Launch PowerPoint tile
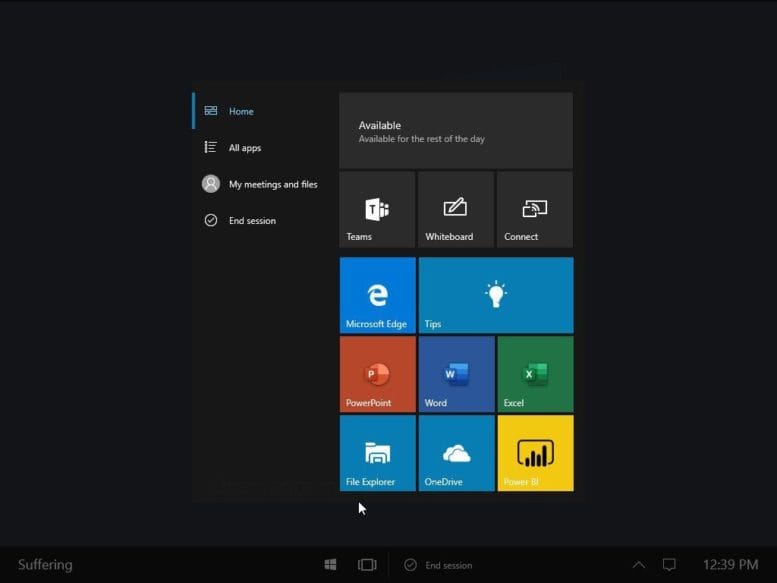The width and height of the screenshot is (777, 583). pos(377,374)
